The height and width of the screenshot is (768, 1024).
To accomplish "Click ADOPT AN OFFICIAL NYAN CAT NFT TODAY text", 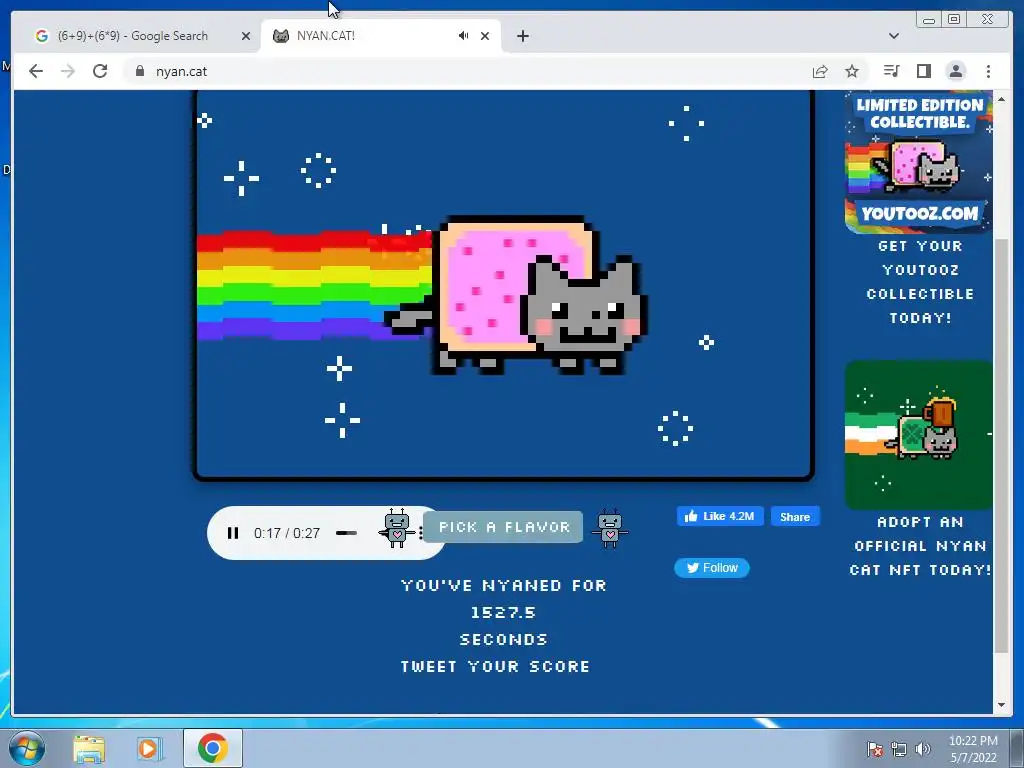I will click(920, 546).
